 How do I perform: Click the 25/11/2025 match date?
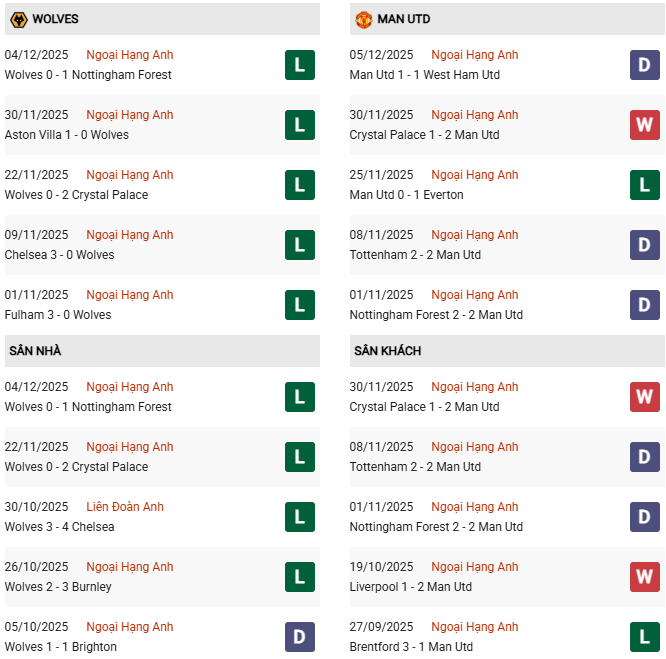click(x=381, y=175)
